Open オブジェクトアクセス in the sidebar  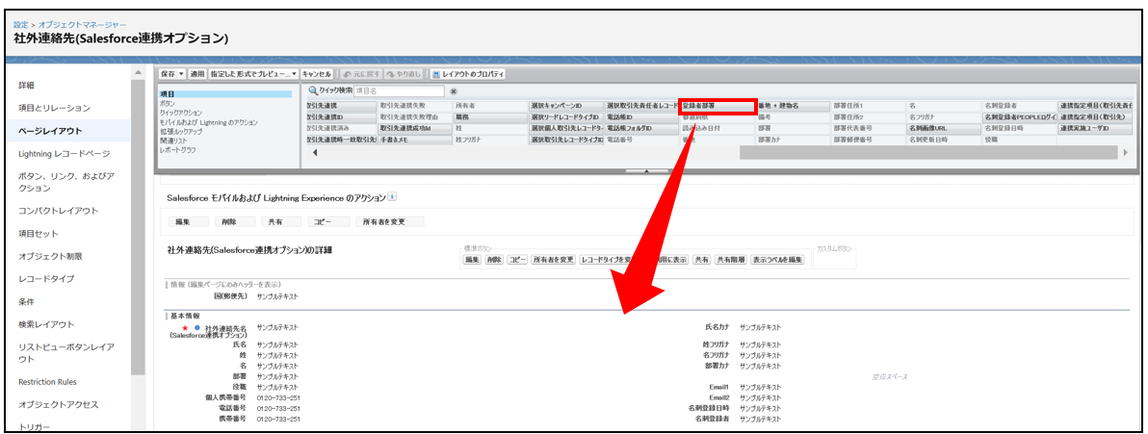pos(58,404)
